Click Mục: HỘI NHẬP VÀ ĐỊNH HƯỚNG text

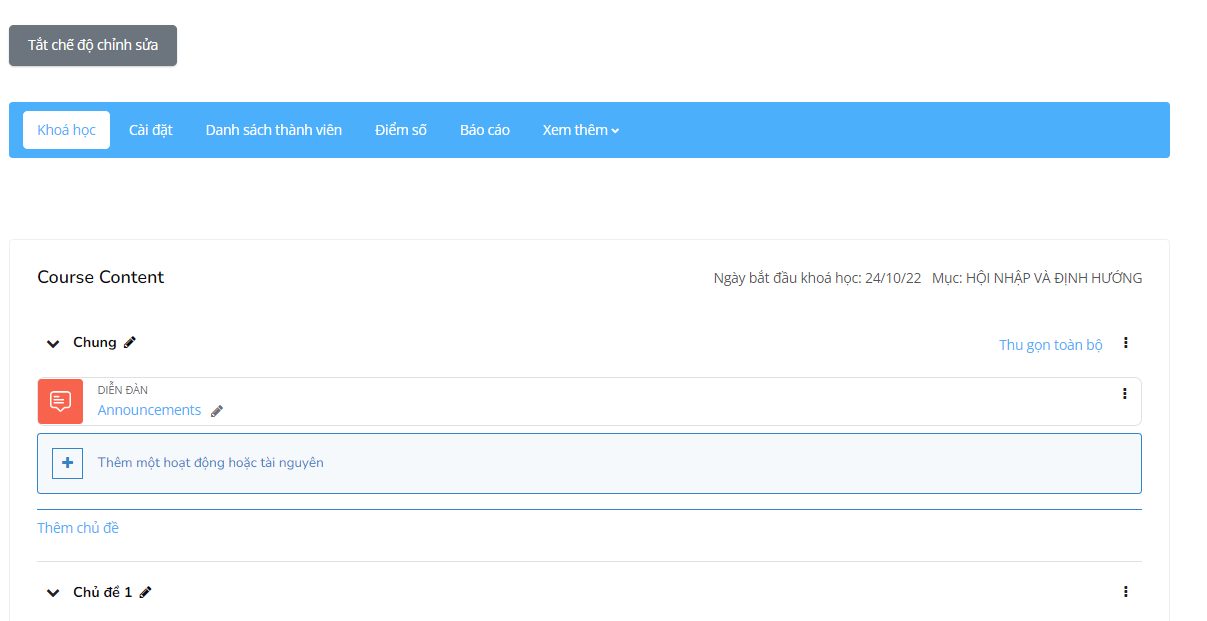coord(1037,278)
